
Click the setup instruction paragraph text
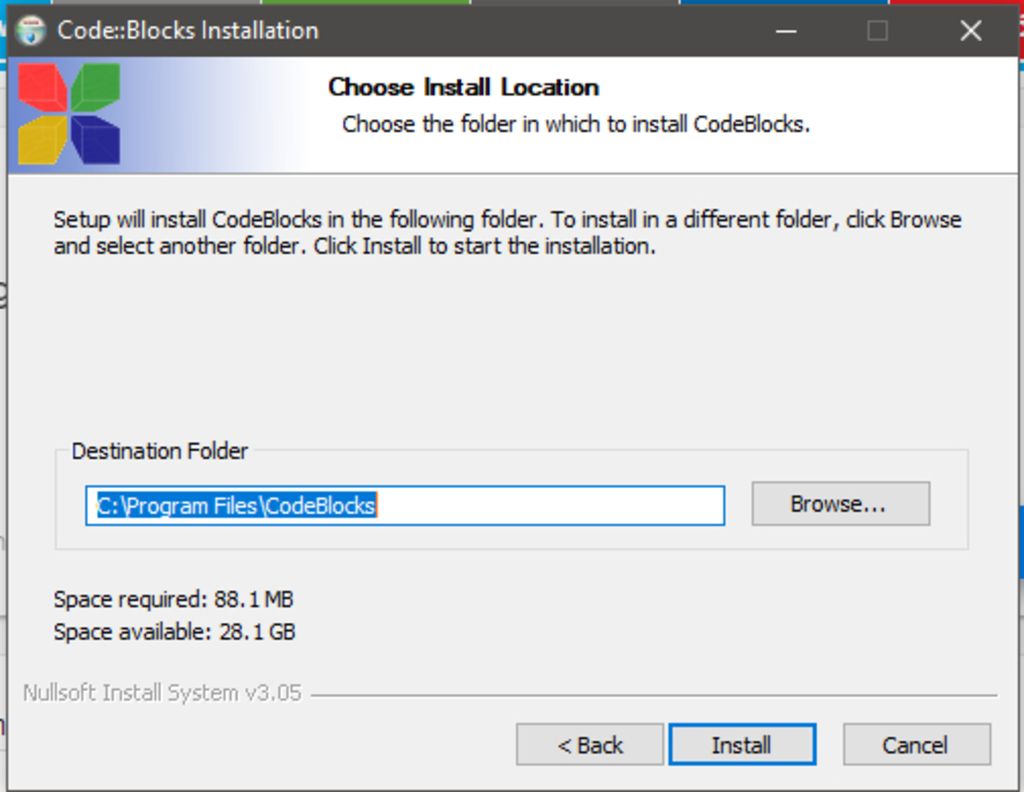pos(507,232)
